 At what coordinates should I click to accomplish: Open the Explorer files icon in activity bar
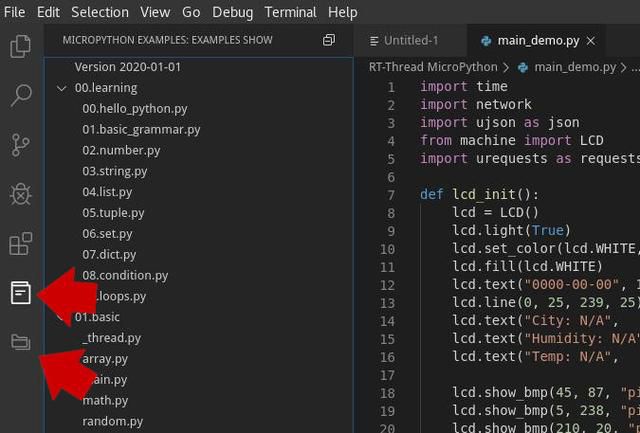20,46
